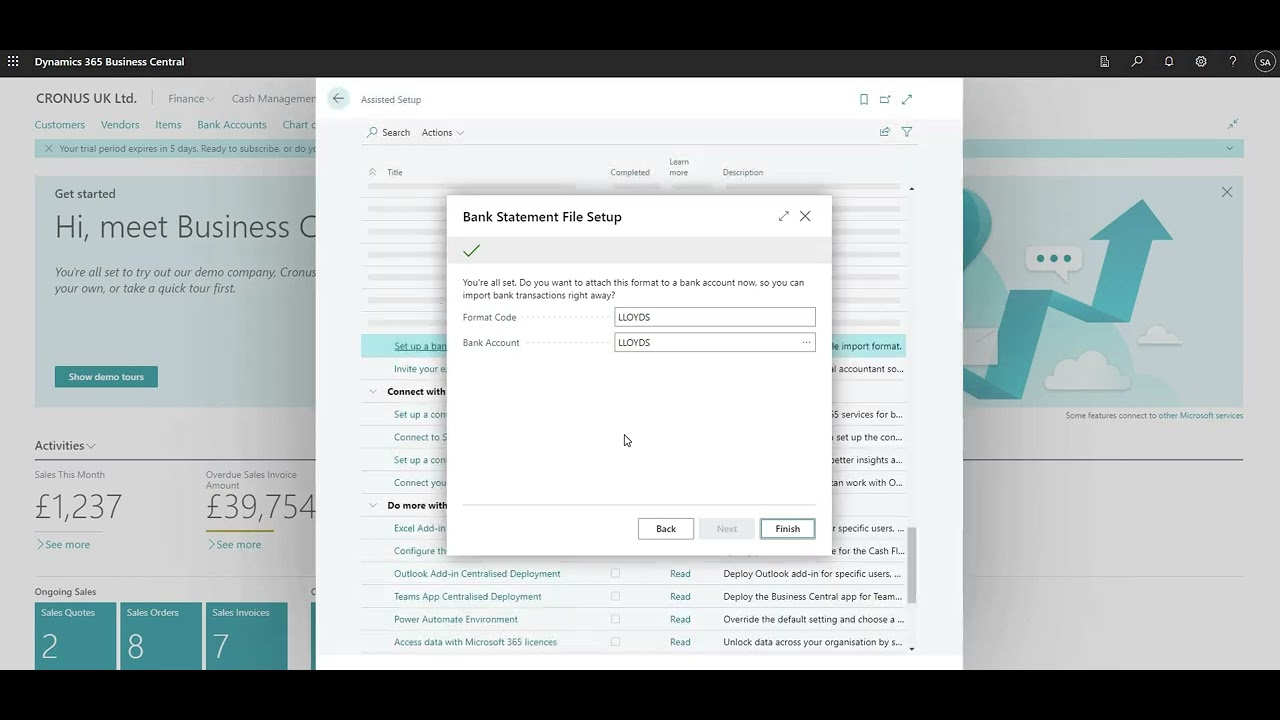The width and height of the screenshot is (1280, 720).
Task: See more under Sales This Month
Action: pyautogui.click(x=63, y=545)
